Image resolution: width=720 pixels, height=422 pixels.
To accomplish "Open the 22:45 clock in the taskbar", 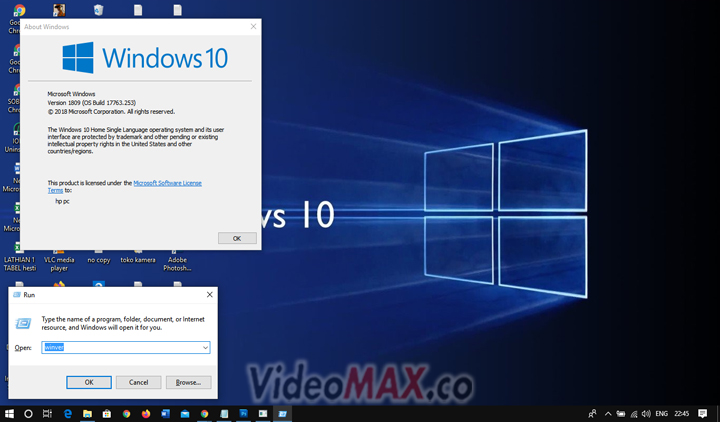I will tap(681, 414).
